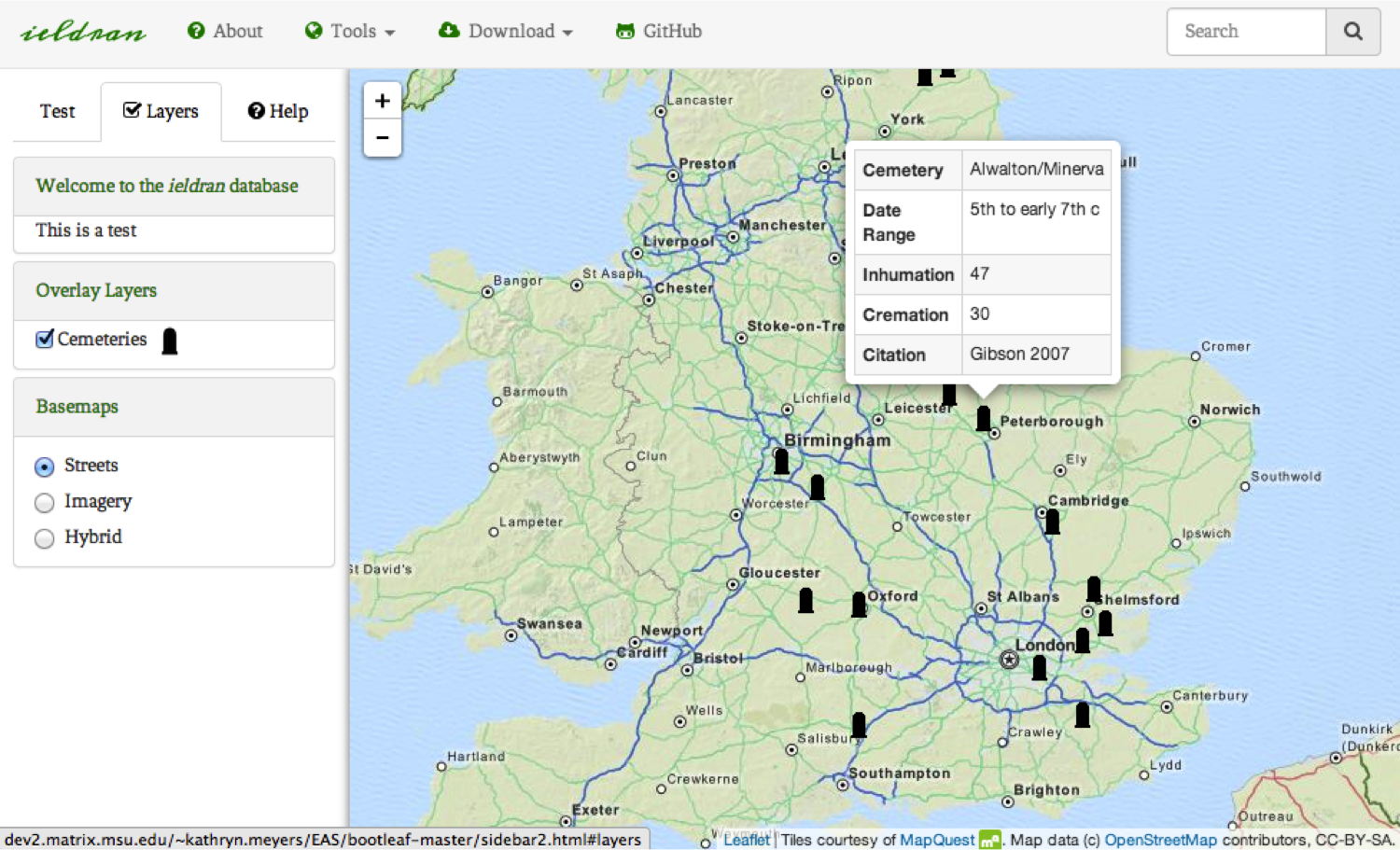Uncheck the Cemeteries overlay layer
This screenshot has width=1400, height=850.
pyautogui.click(x=44, y=339)
